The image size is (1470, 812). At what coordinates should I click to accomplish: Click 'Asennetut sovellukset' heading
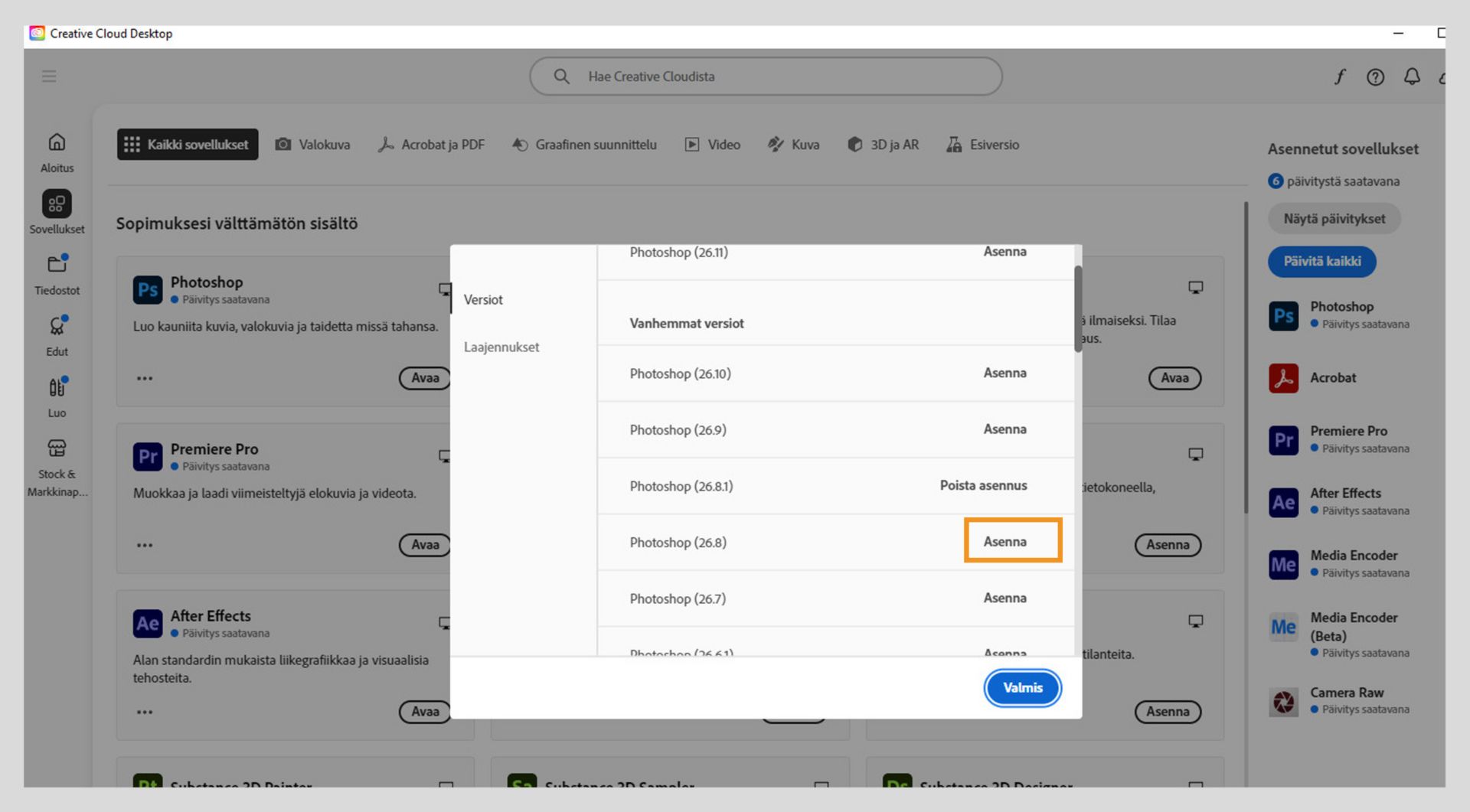[x=1343, y=149]
